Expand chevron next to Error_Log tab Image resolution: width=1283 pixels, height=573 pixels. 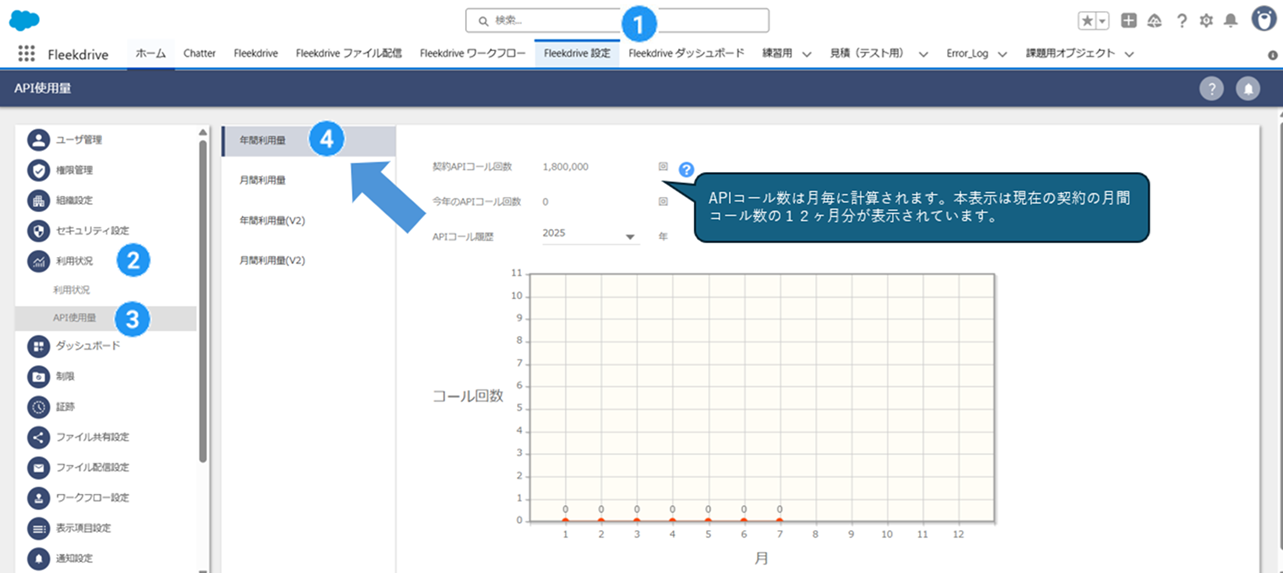pos(1003,55)
